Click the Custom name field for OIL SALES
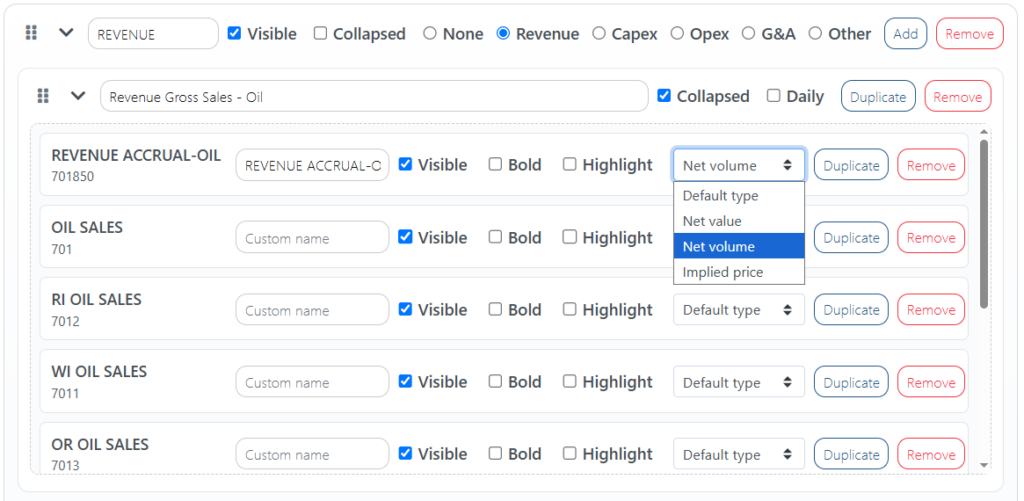The image size is (1024, 501). pos(312,238)
